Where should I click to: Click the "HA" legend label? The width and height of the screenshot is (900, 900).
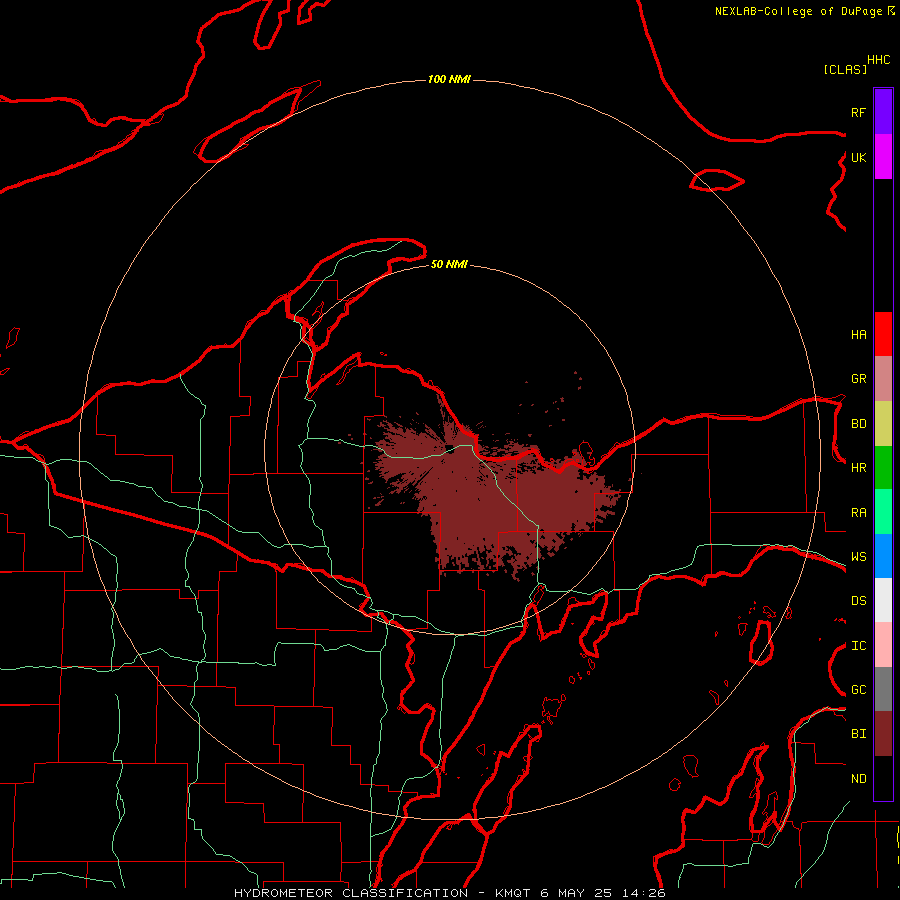pos(858,334)
